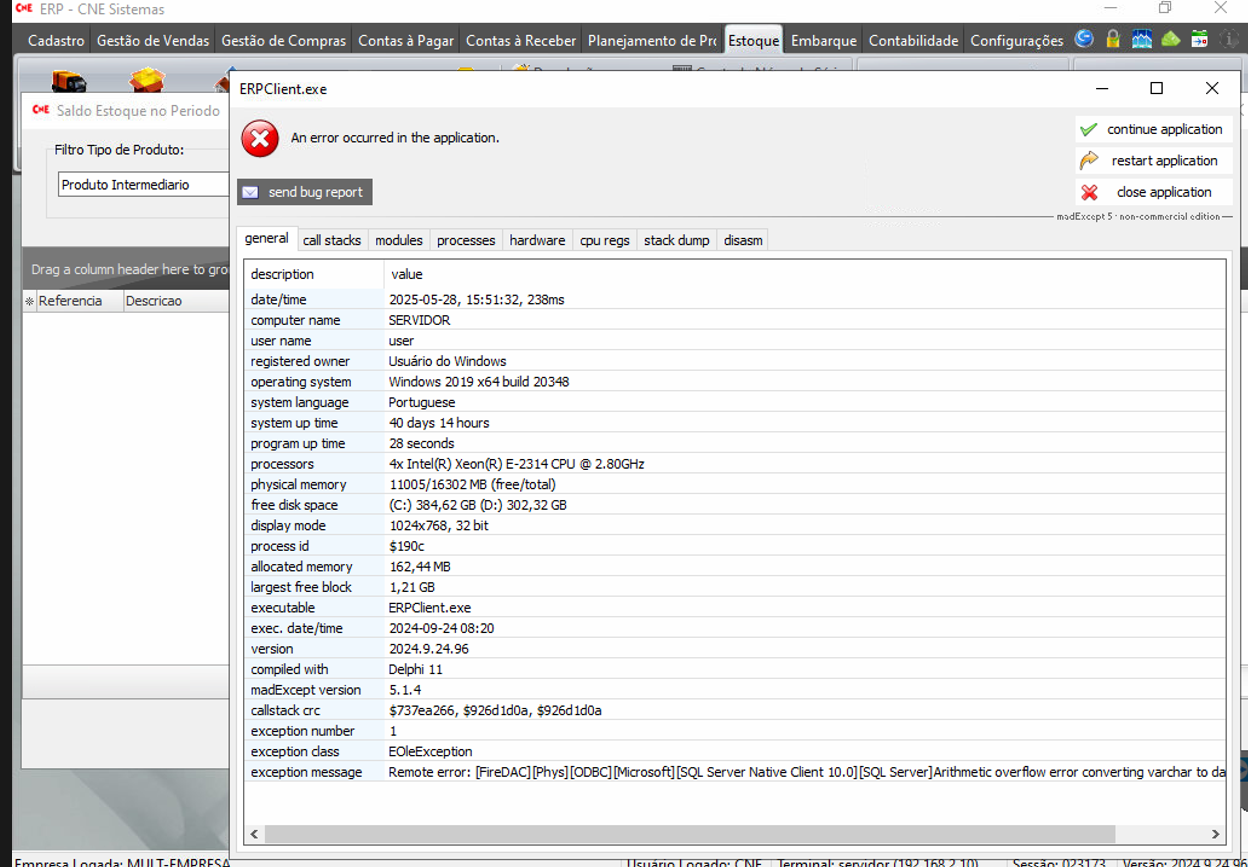1248x867 pixels.
Task: Click the restart application button
Action: point(1153,161)
